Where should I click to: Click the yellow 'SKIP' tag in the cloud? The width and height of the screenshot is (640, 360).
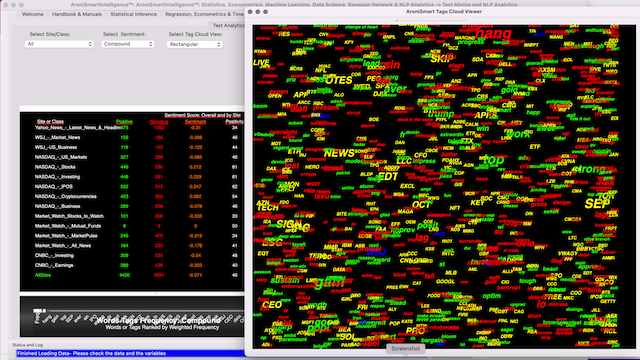point(441,59)
